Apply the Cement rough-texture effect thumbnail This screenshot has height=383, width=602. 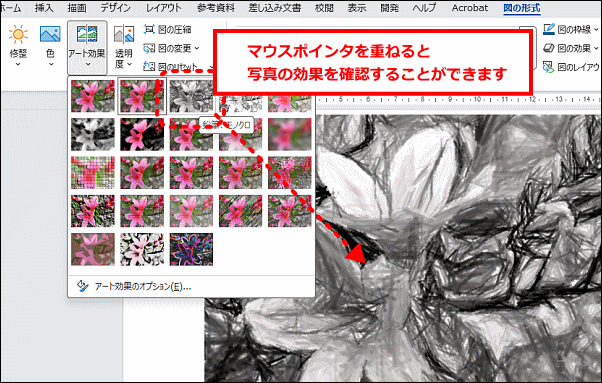click(x=93, y=211)
